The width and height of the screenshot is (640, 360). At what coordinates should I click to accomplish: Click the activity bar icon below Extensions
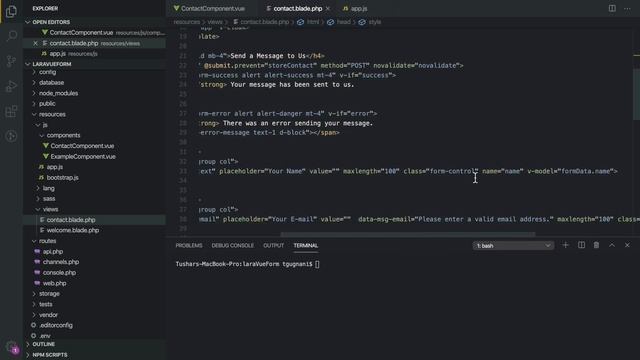pyautogui.click(x=11, y=136)
